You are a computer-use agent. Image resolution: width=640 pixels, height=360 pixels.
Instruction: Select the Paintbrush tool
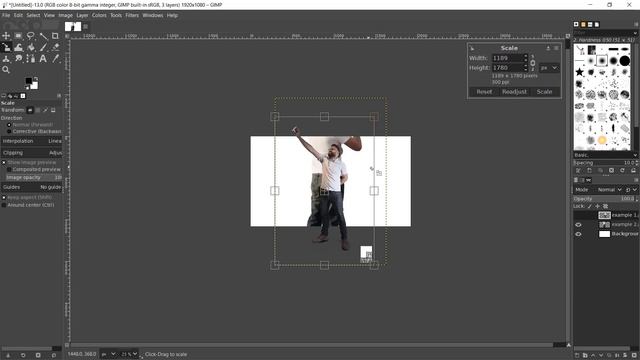pyautogui.click(x=43, y=47)
